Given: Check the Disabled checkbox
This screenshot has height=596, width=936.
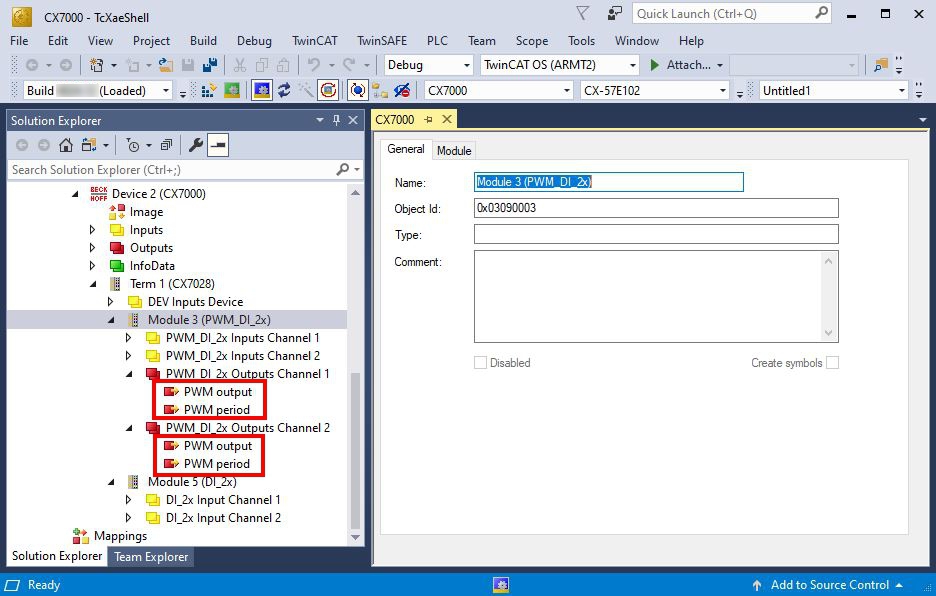Looking at the screenshot, I should (480, 363).
